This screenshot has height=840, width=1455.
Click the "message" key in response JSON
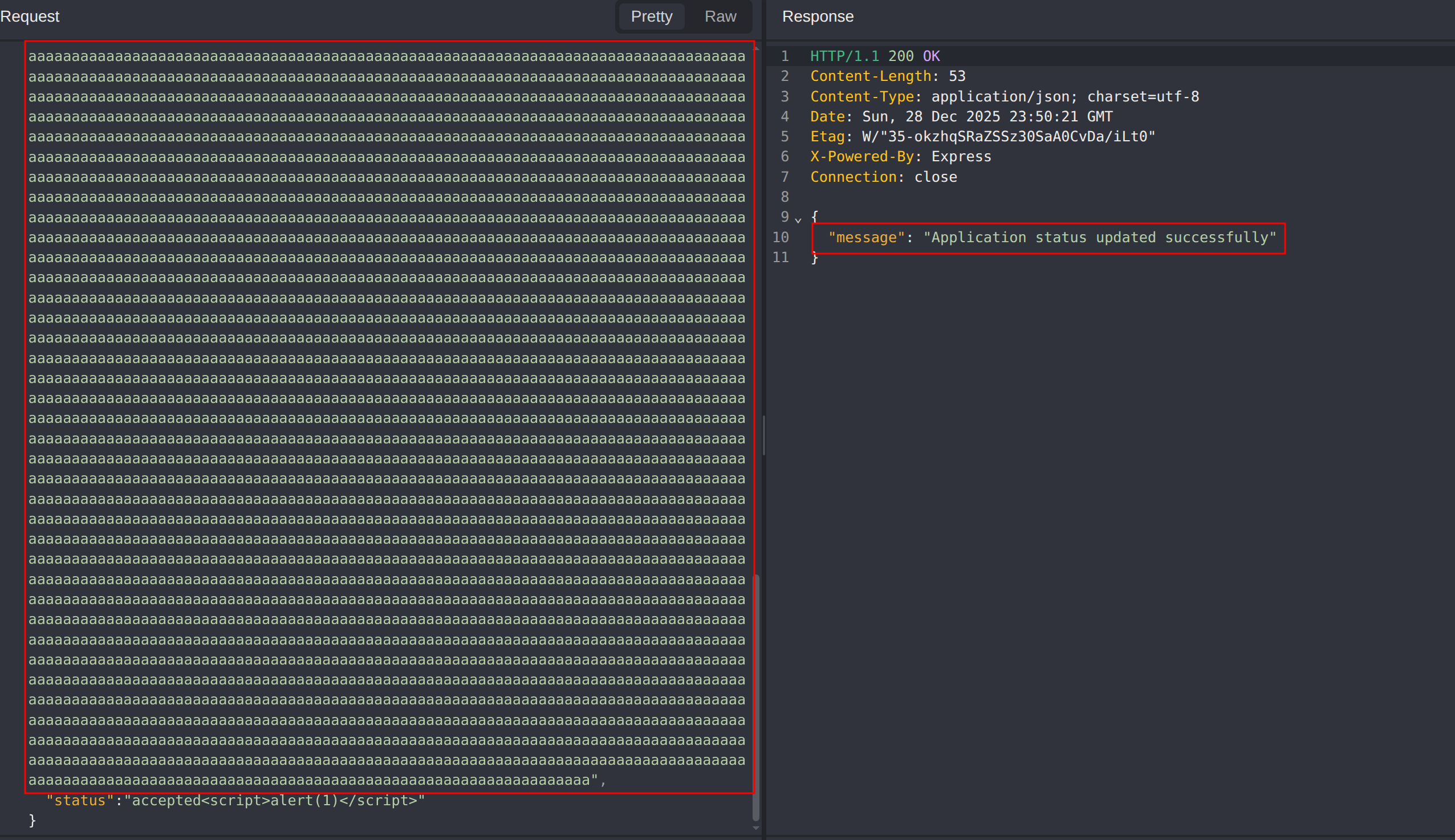coord(866,237)
